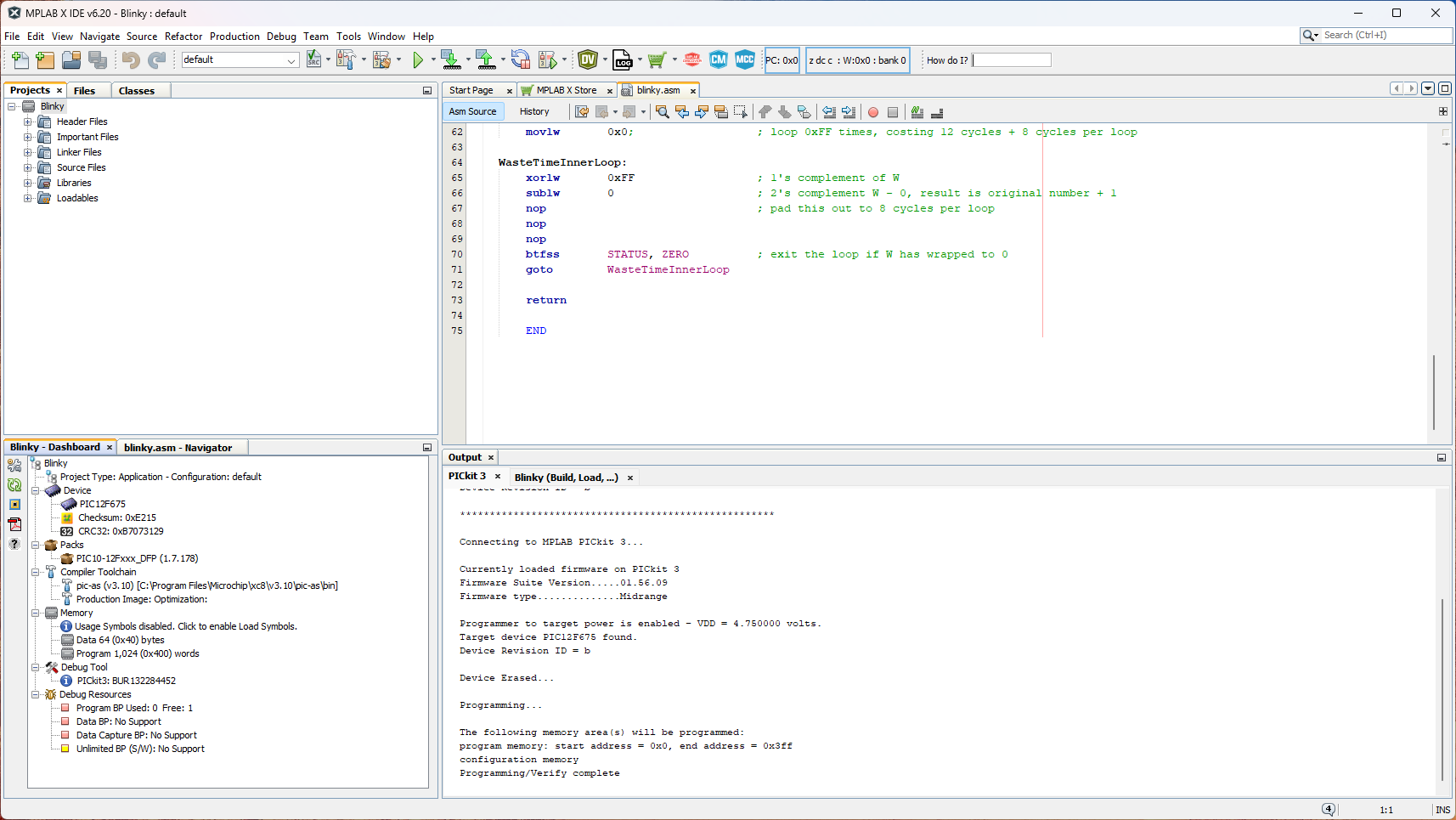Open the Production menu
1456x820 pixels.
click(x=234, y=37)
